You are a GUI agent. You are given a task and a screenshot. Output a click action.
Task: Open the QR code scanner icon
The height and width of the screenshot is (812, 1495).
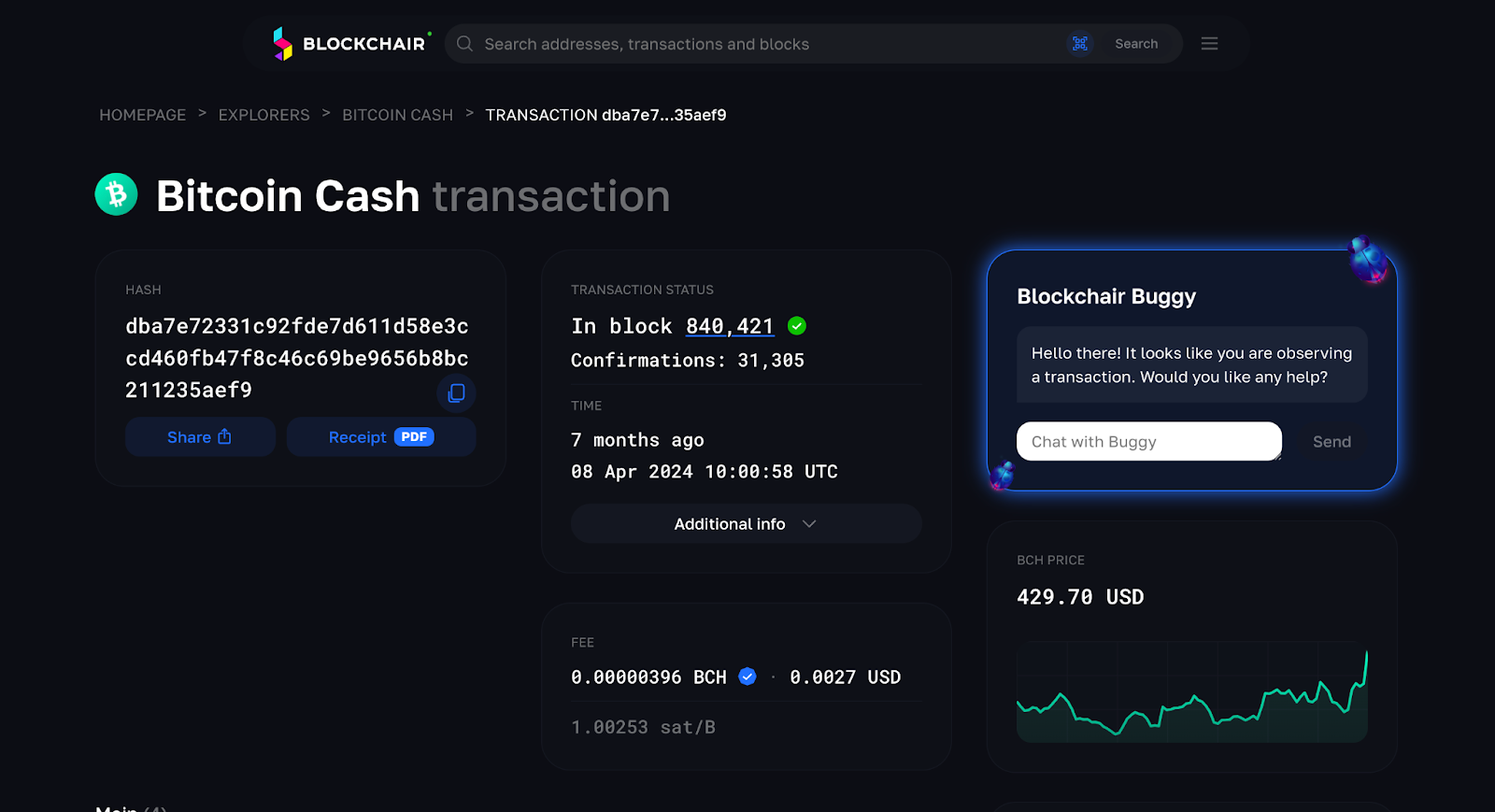pos(1080,44)
